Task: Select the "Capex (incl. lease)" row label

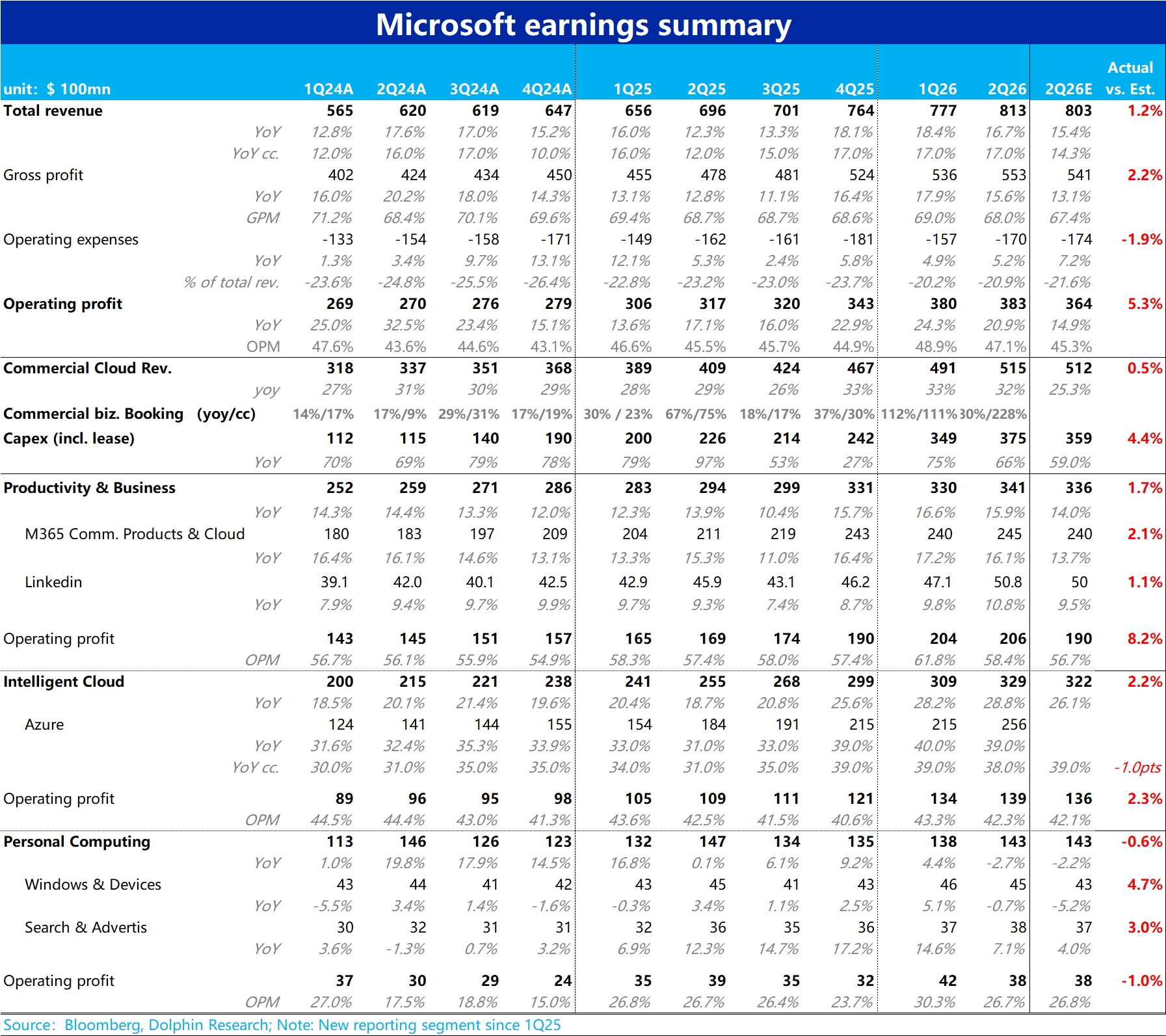Action: click(x=69, y=438)
